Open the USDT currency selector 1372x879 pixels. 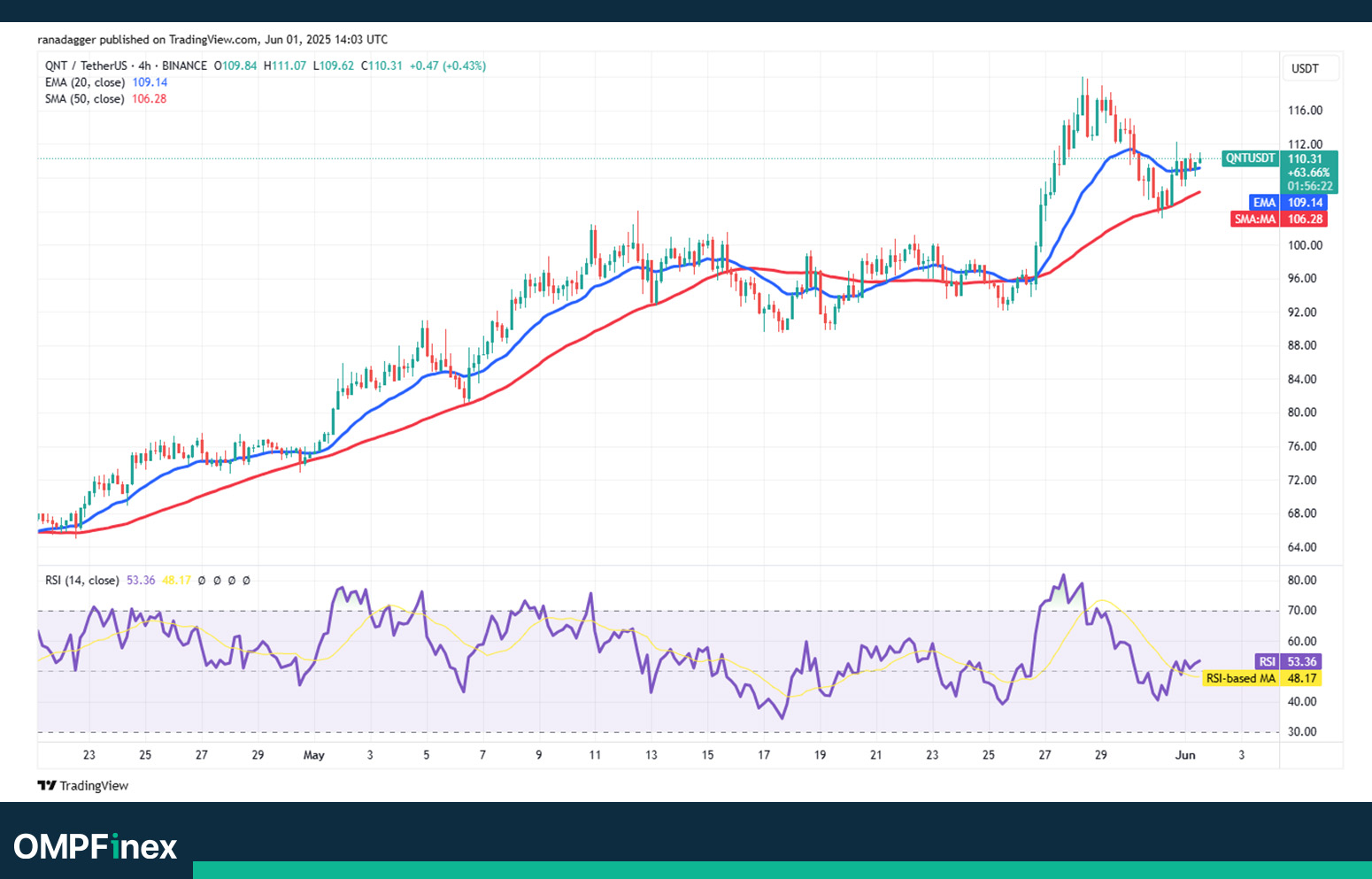click(x=1305, y=68)
